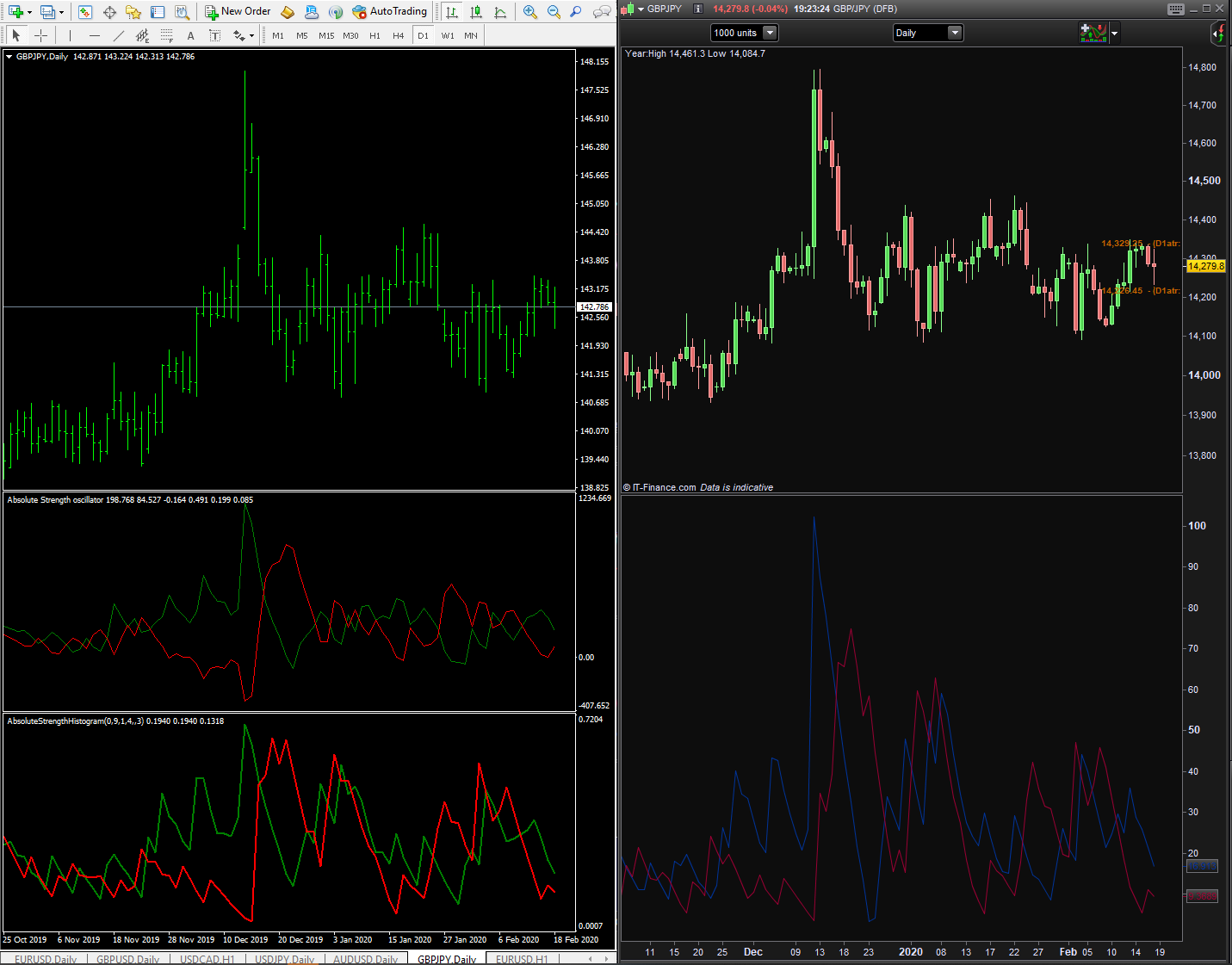The width and height of the screenshot is (1232, 965).
Task: Switch to the USDCAD,H1 chart tab
Action: coord(207,959)
